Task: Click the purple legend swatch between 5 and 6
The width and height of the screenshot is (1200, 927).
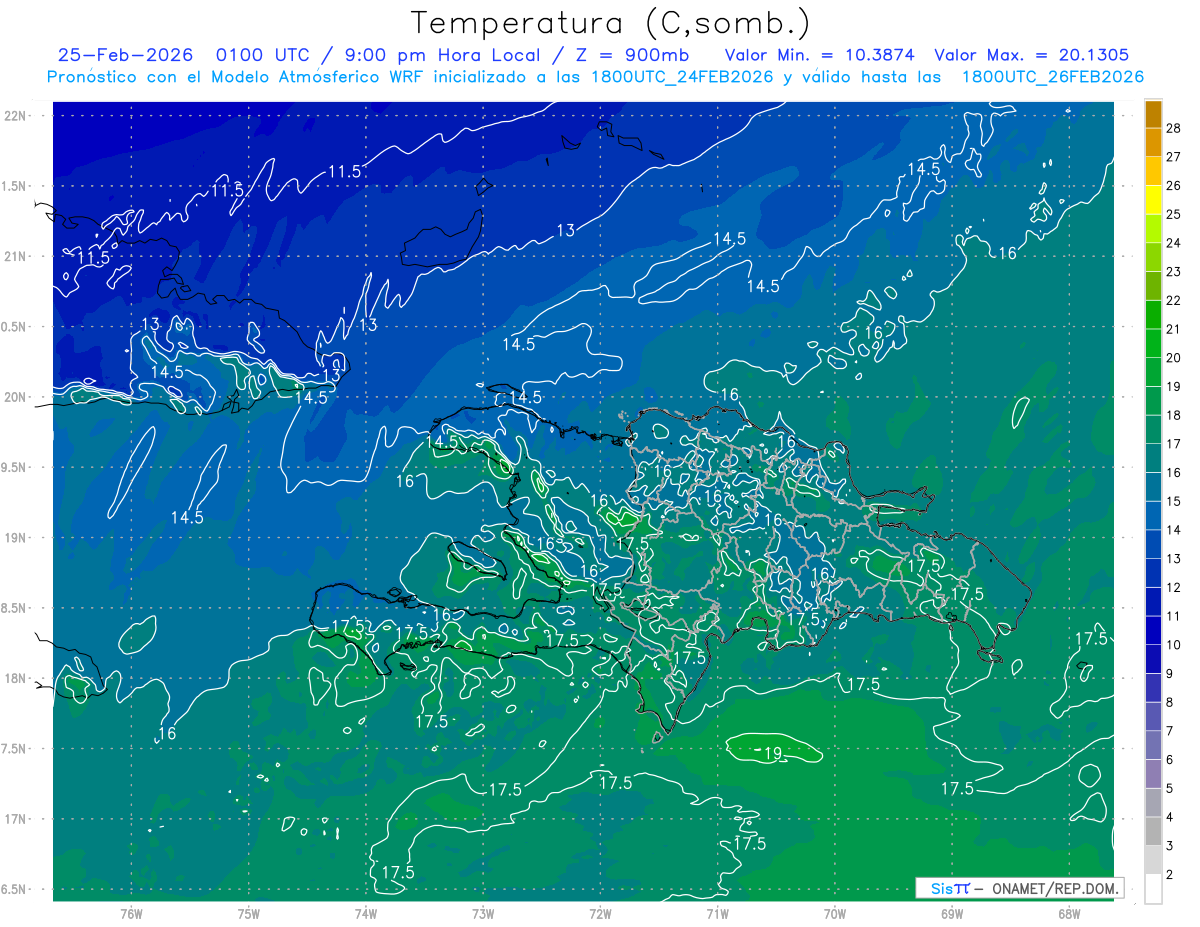Action: click(x=1154, y=774)
